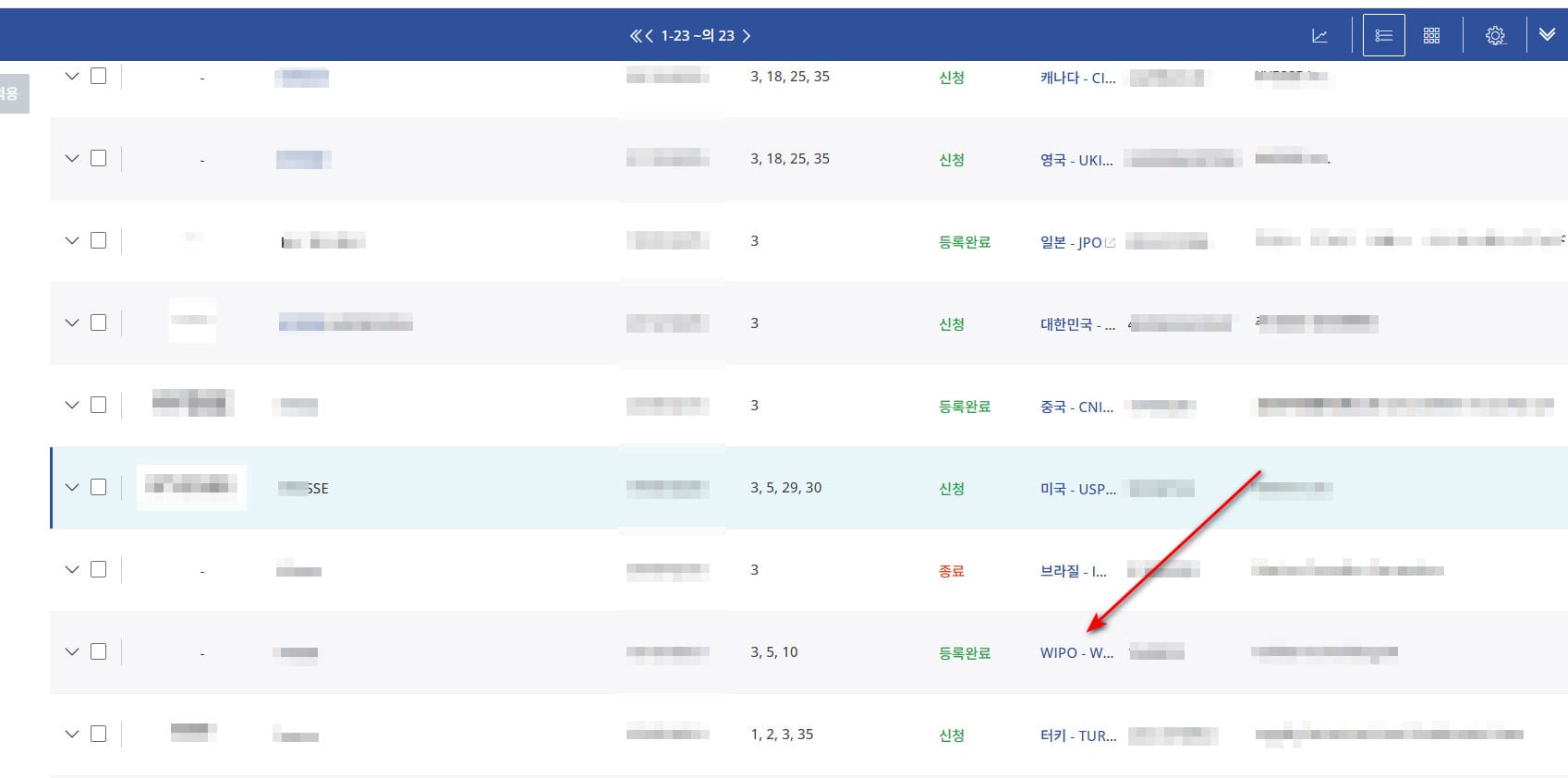Screen dimensions: 1568x778
Task: Mark the WIPO row checkbox
Action: point(98,651)
